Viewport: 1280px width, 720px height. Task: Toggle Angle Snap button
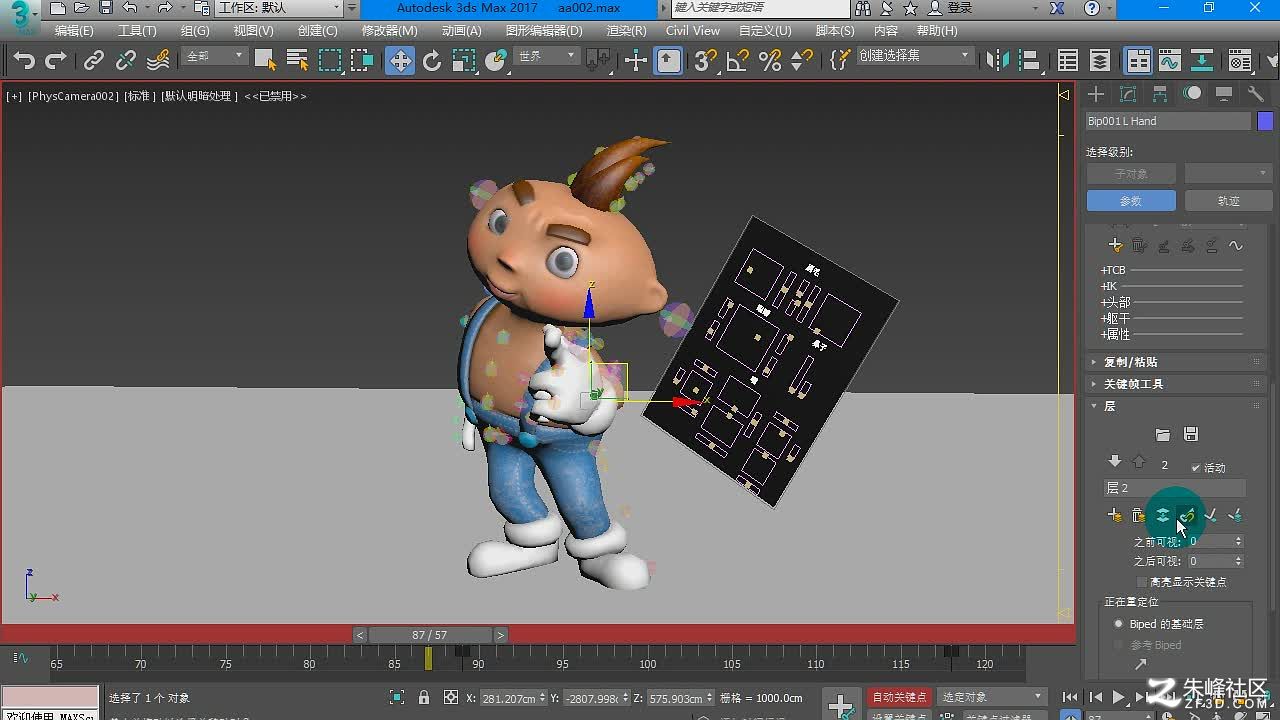[737, 61]
